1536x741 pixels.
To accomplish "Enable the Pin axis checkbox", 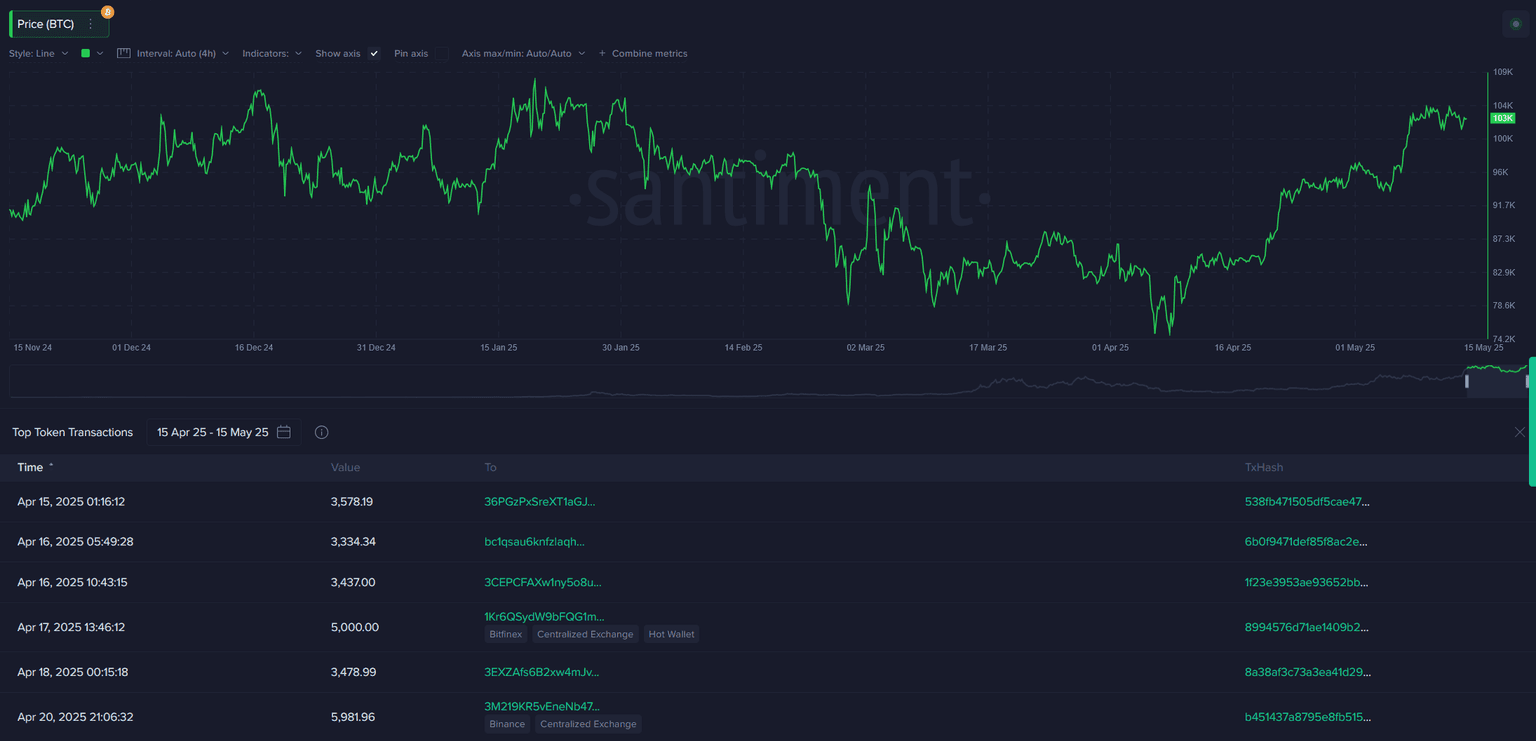I will [x=441, y=53].
